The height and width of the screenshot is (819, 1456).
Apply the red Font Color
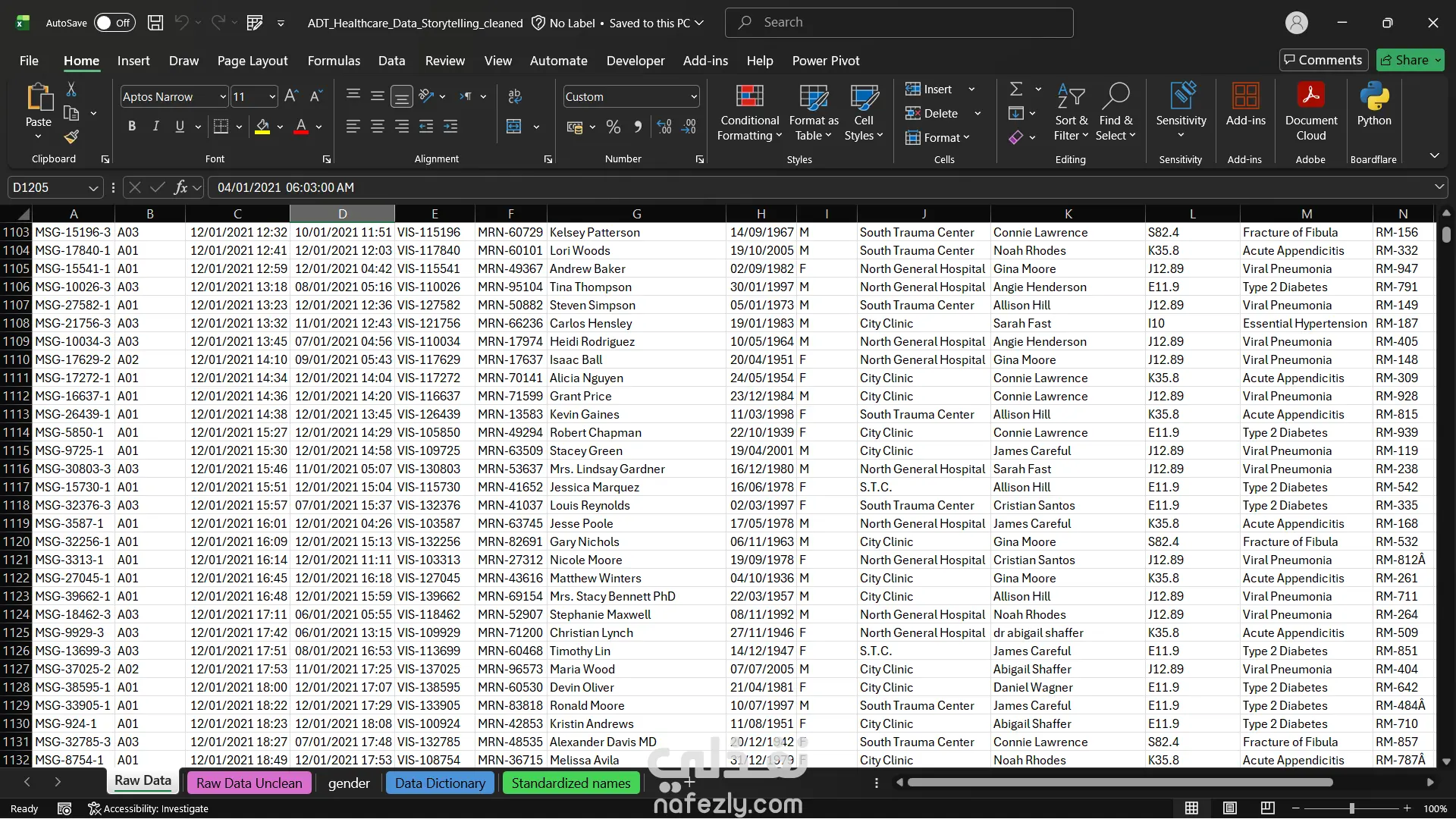(x=301, y=127)
